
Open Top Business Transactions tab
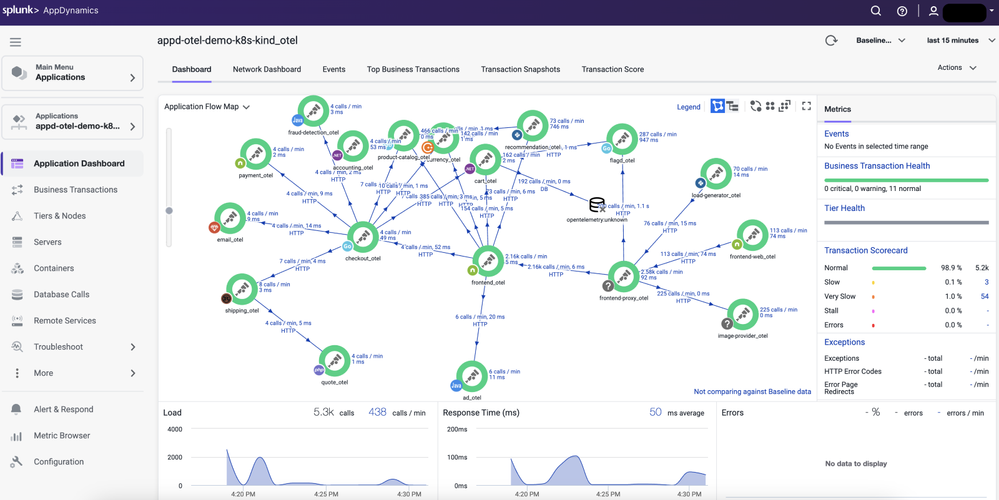pyautogui.click(x=413, y=69)
